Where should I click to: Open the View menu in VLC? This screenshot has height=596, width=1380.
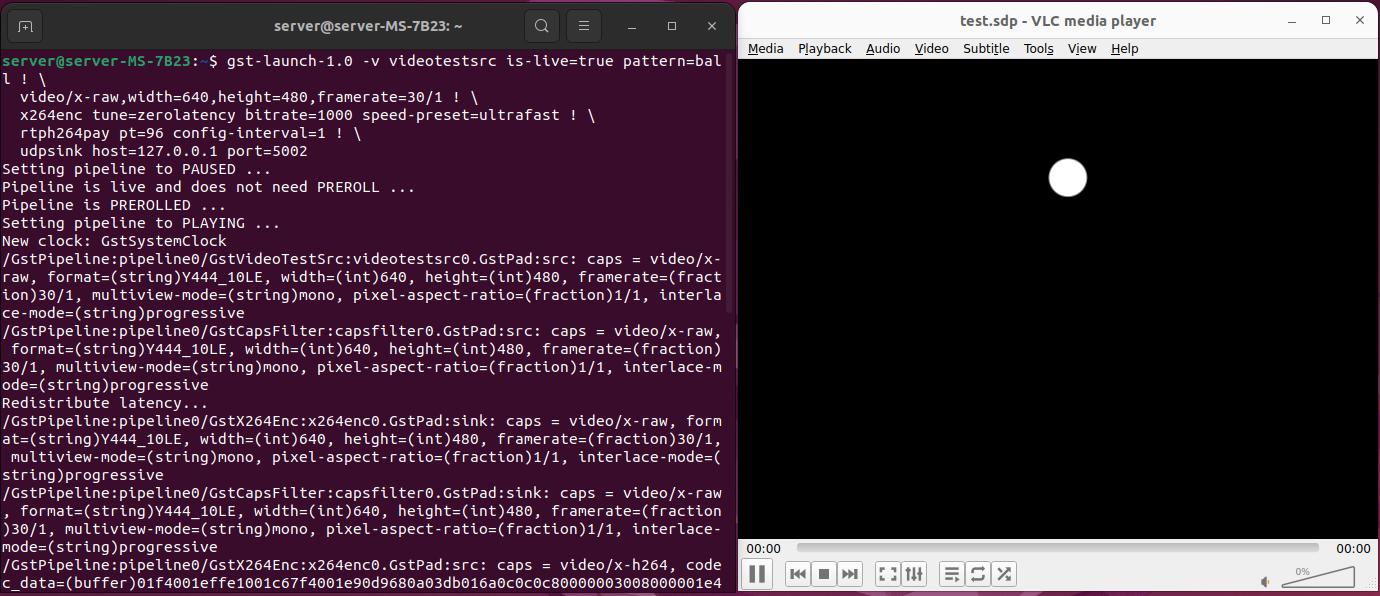(x=1082, y=48)
